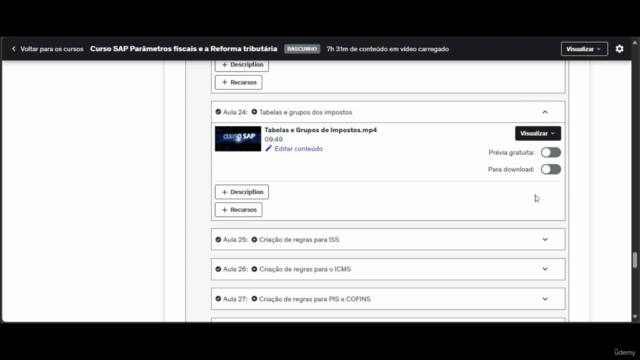
Task: Enable the Prévia gratuita switch
Action: coord(551,153)
